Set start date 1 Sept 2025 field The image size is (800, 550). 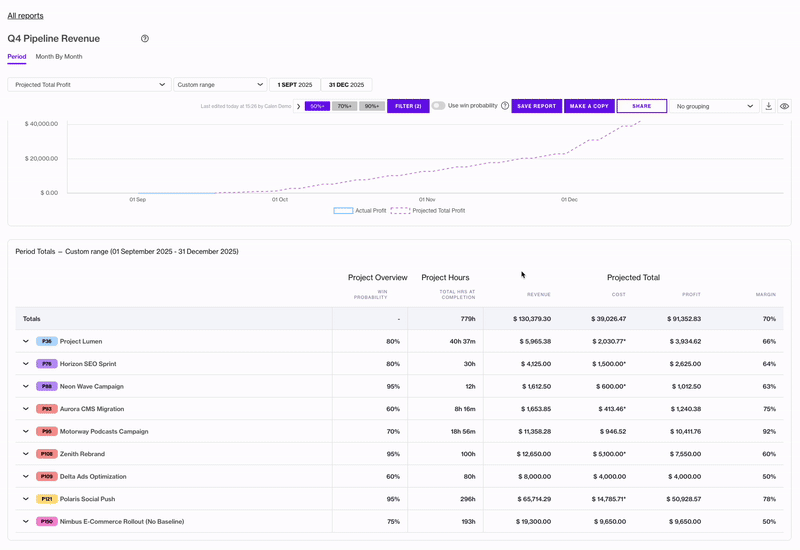click(x=295, y=85)
